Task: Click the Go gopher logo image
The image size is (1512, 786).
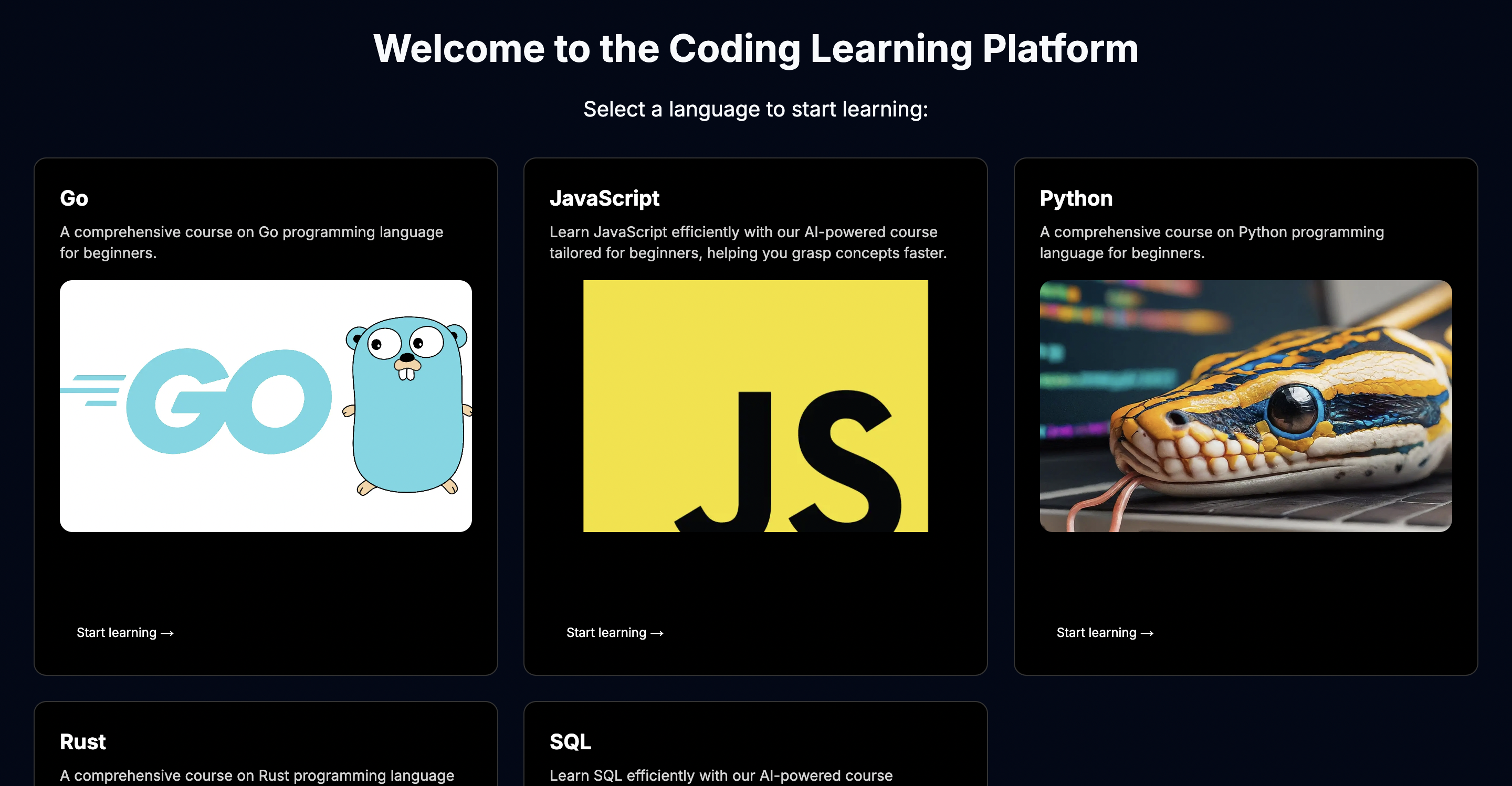Action: pyautogui.click(x=265, y=406)
